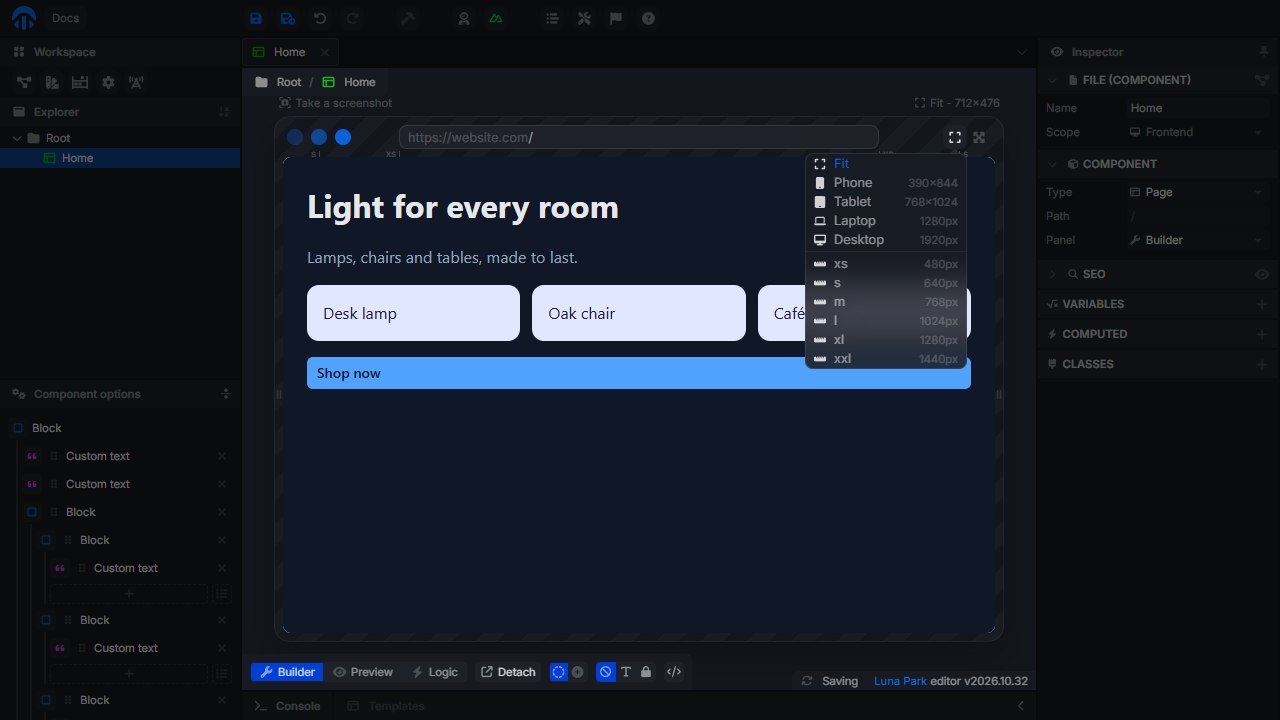This screenshot has height=720, width=1280.
Task: Toggle the dashed selection outline button
Action: tap(558, 672)
